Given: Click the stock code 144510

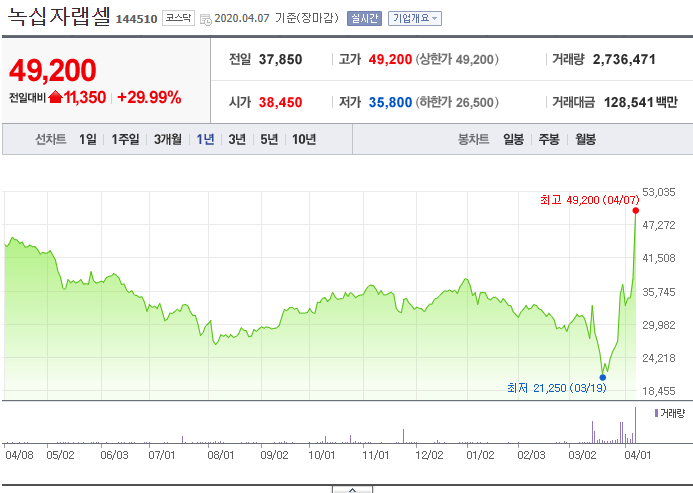Looking at the screenshot, I should pyautogui.click(x=136, y=19).
